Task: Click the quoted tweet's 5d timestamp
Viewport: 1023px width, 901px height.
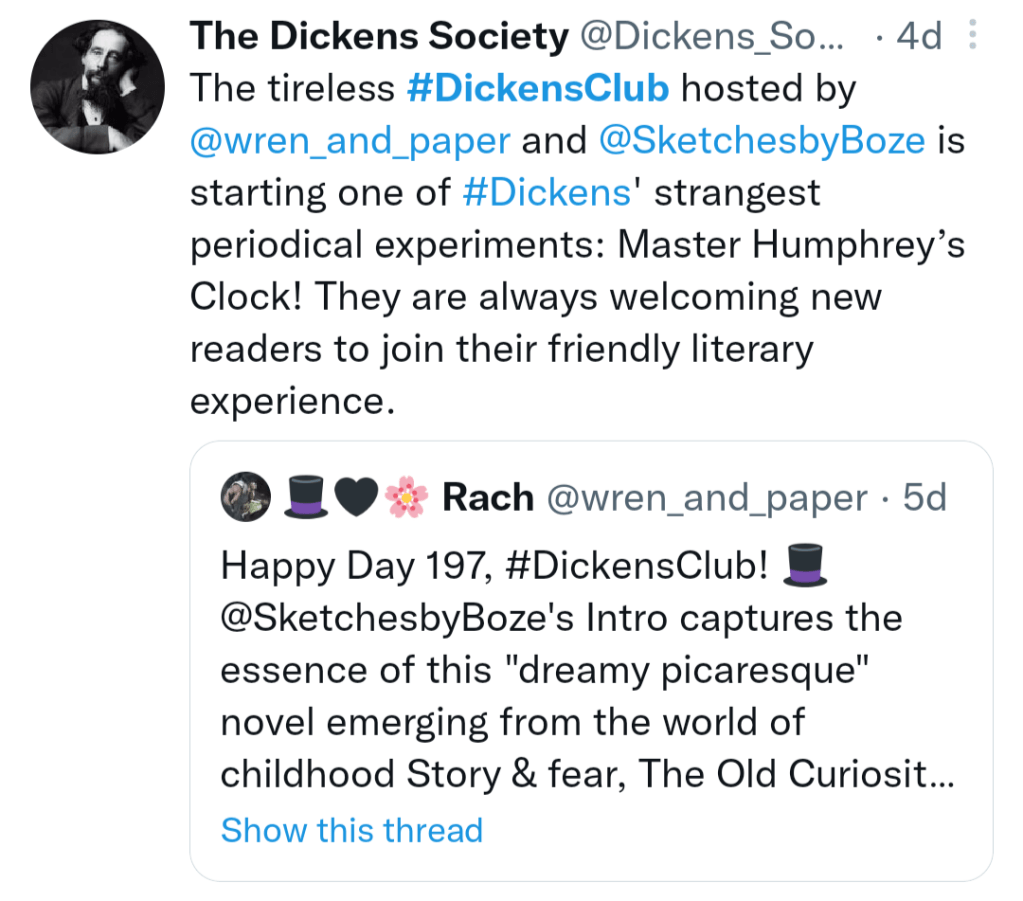Action: pos(924,497)
